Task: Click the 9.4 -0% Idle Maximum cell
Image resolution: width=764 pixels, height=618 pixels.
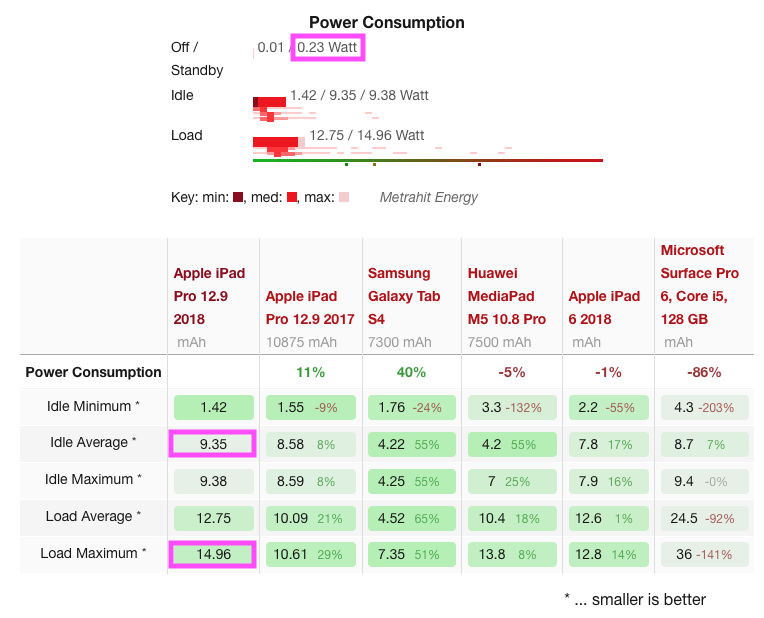Action: point(705,481)
